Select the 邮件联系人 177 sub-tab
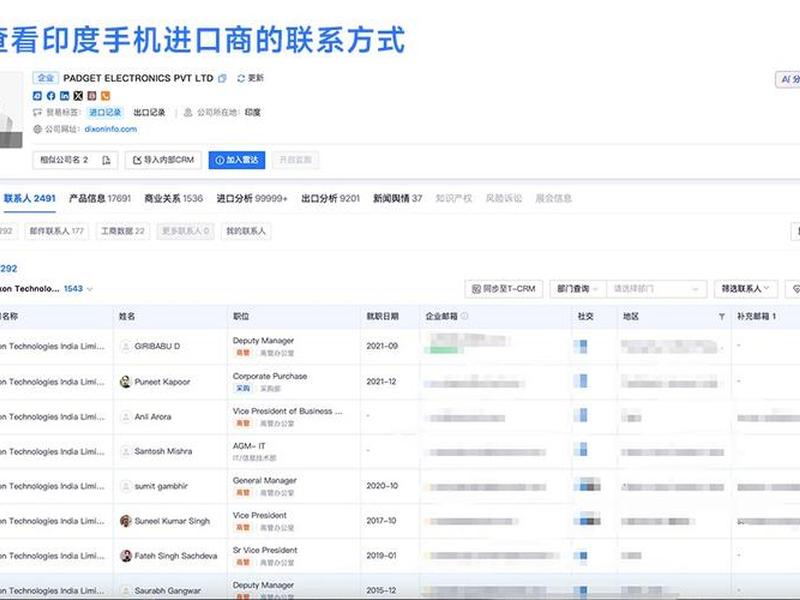The image size is (800, 600). 57,231
